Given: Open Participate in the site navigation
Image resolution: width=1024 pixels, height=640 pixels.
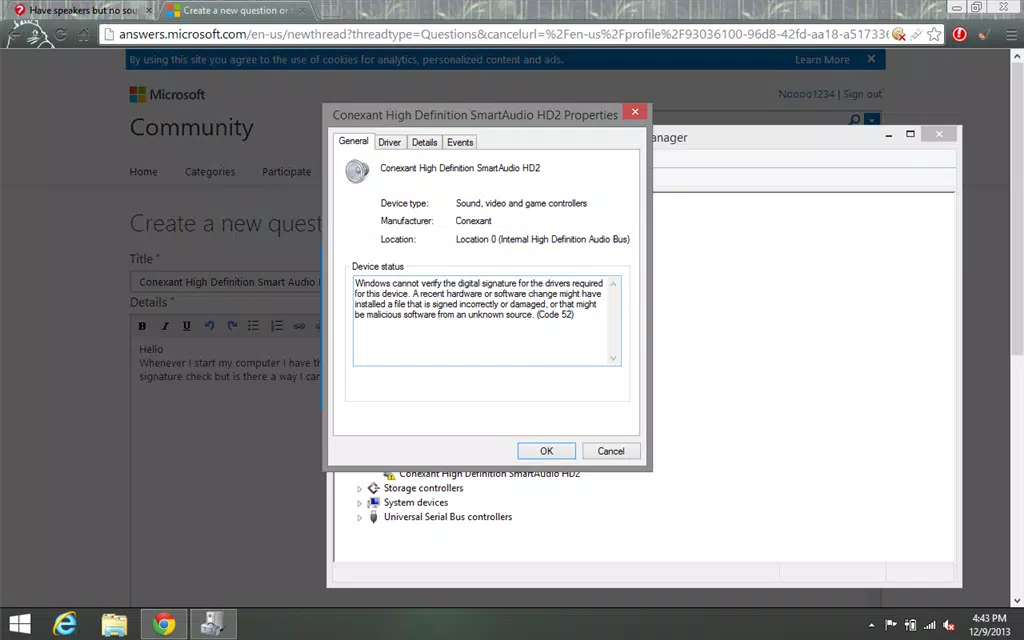Looking at the screenshot, I should pos(286,172).
